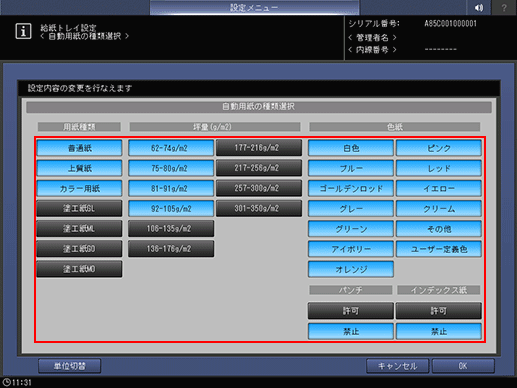517x388 pixels.
Task: Open the 設定メニュー tab at top
Action: click(255, 7)
